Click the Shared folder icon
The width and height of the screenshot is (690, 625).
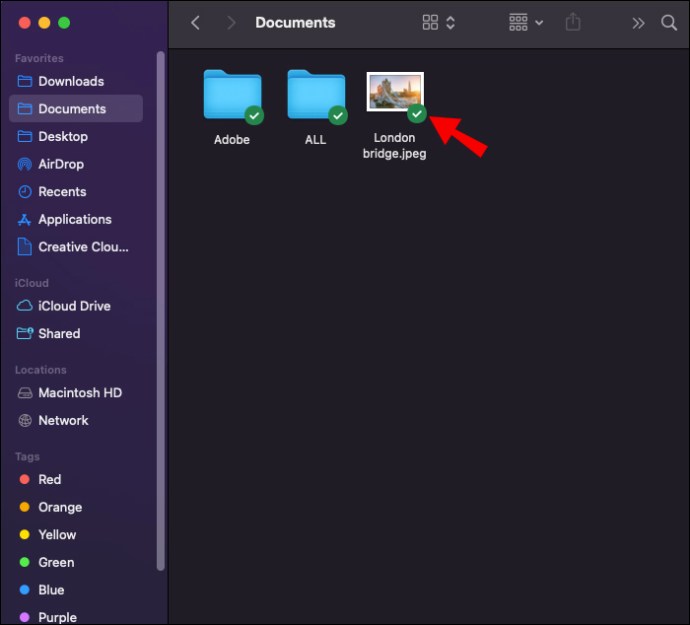click(x=25, y=333)
